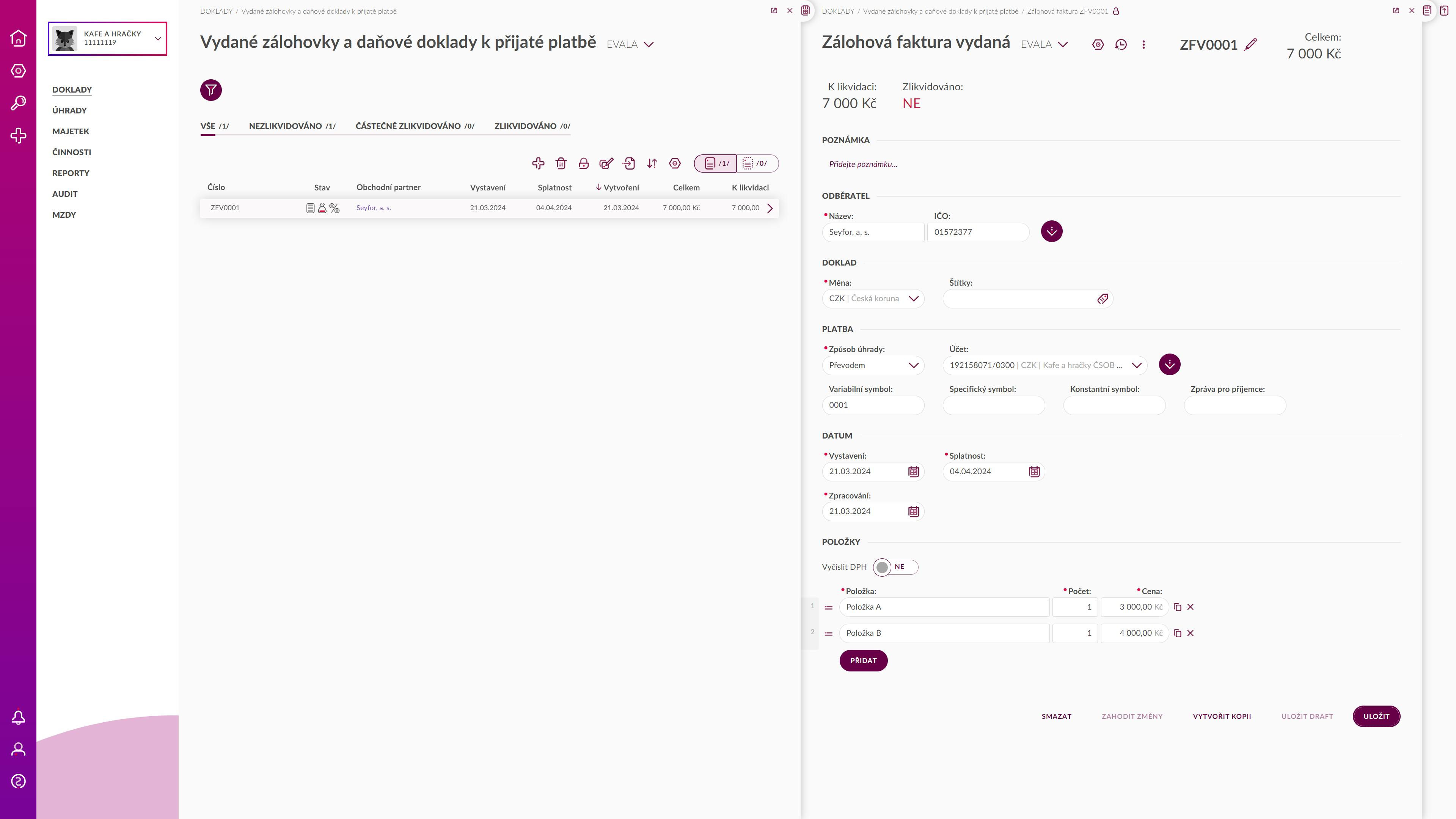Add new document with plus toolbar icon
The width and height of the screenshot is (1456, 819).
[x=538, y=163]
